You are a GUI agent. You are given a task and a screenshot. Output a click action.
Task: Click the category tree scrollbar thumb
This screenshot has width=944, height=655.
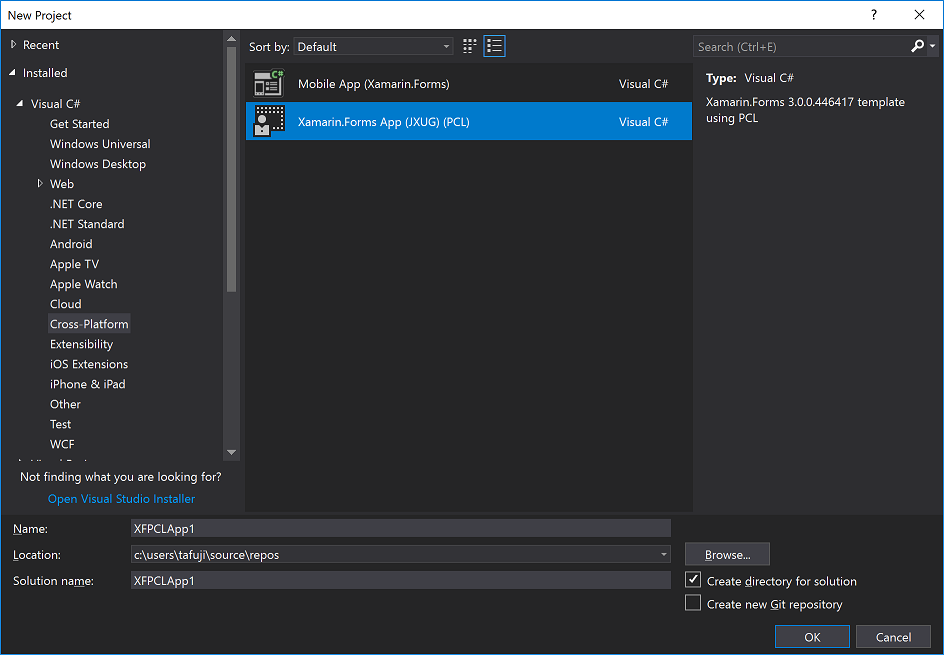(x=231, y=170)
